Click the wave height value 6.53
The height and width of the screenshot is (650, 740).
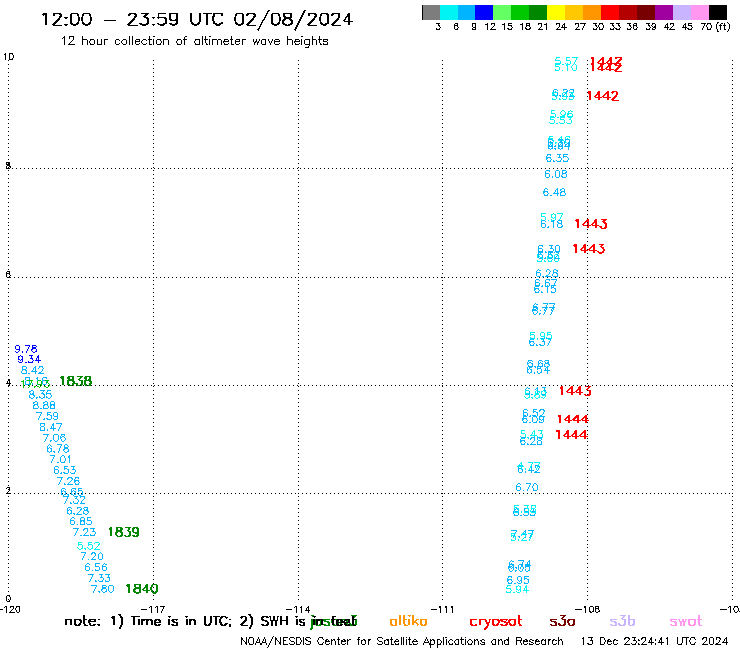click(65, 470)
